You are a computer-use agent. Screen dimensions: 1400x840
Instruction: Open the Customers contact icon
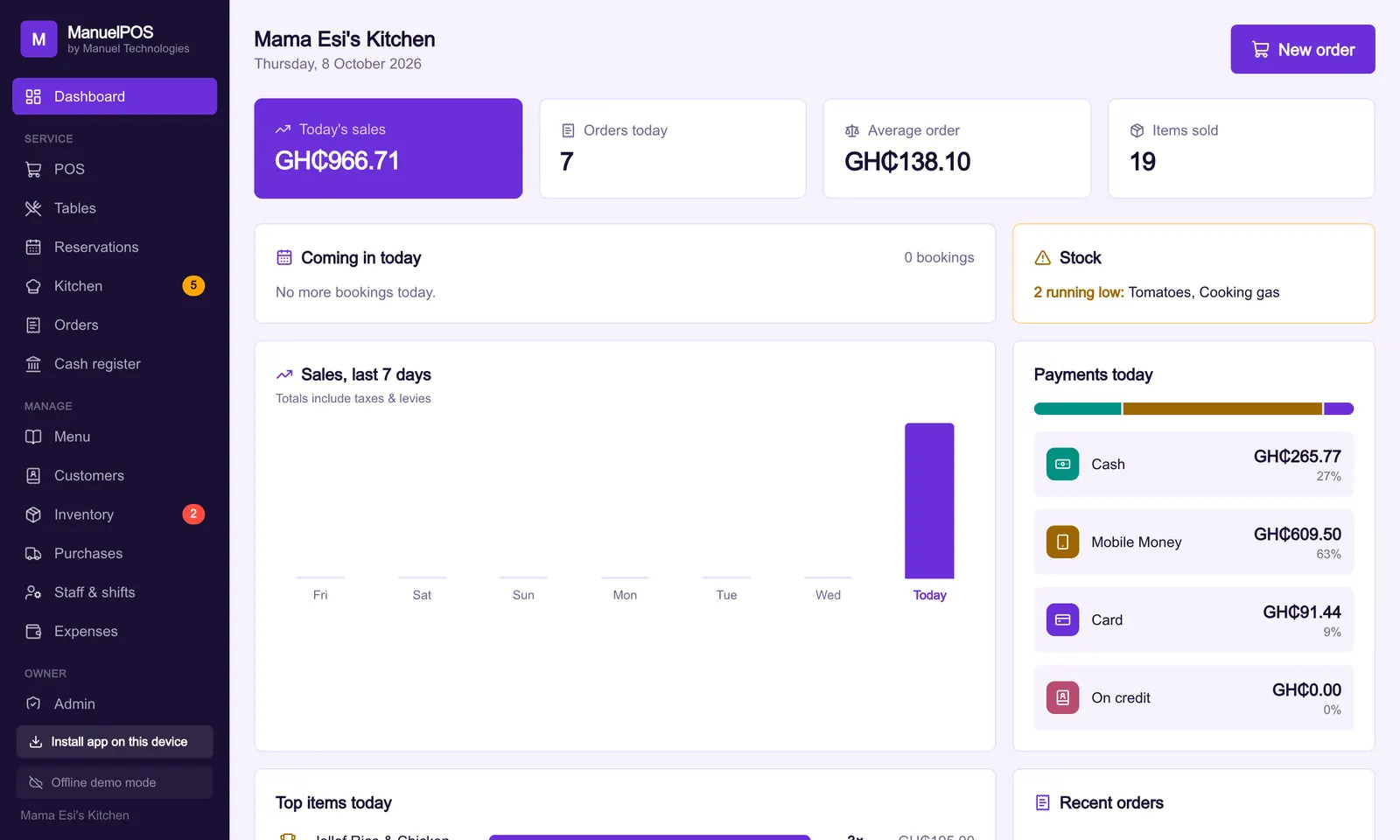pos(33,476)
